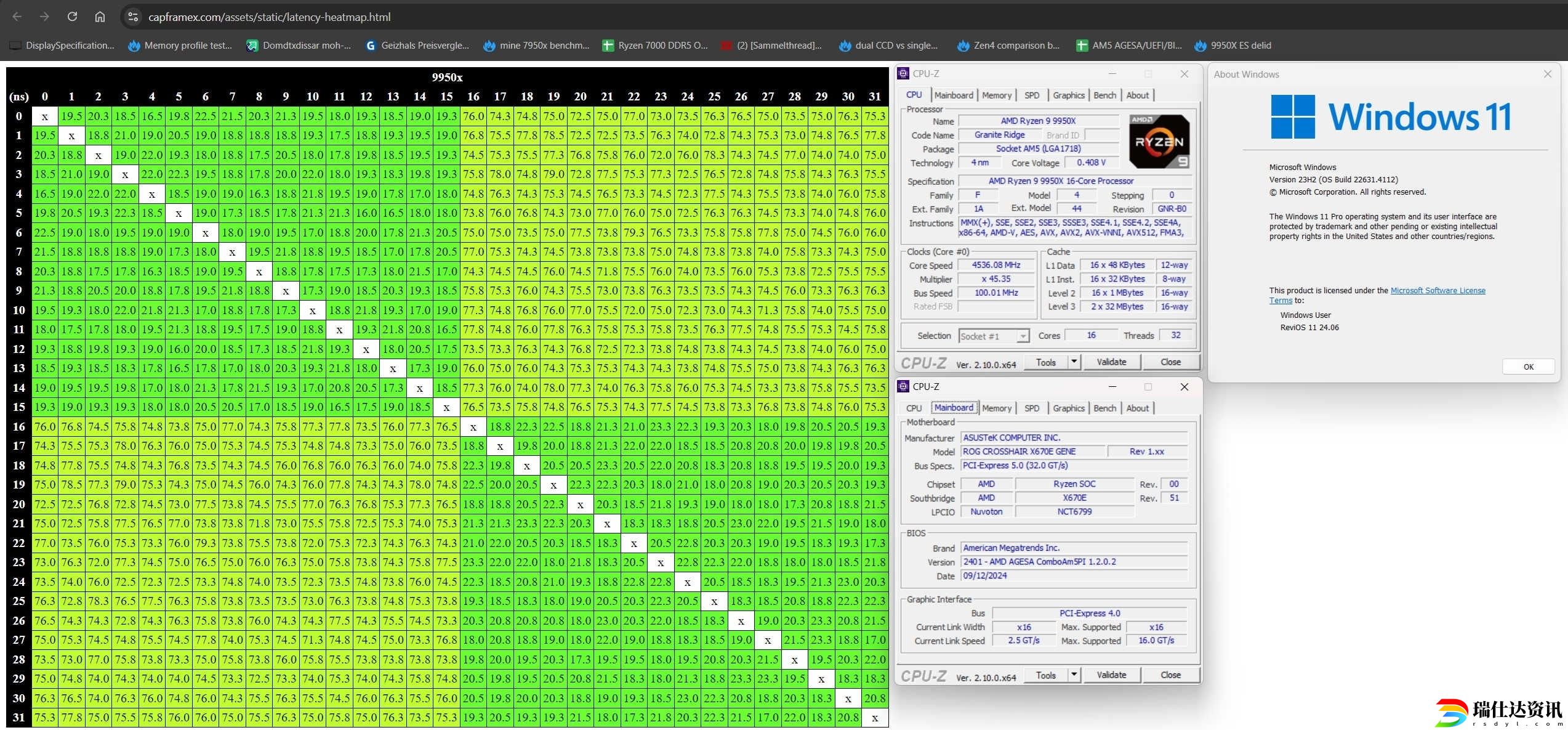Image resolution: width=1568 pixels, height=730 pixels.
Task: Click the ROG CROSSHAIR X670E GENE model field
Action: click(x=1032, y=452)
